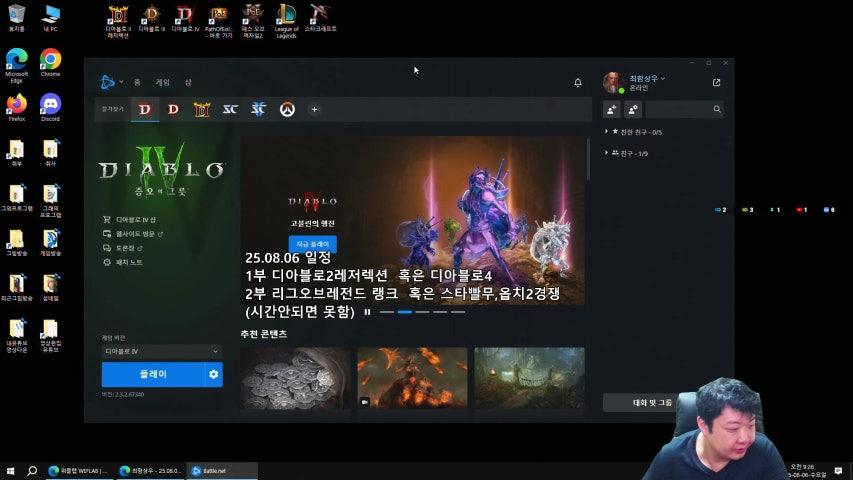Open League of Legends desktop shortcut
Viewport: 853px width, 480px height.
point(286,22)
